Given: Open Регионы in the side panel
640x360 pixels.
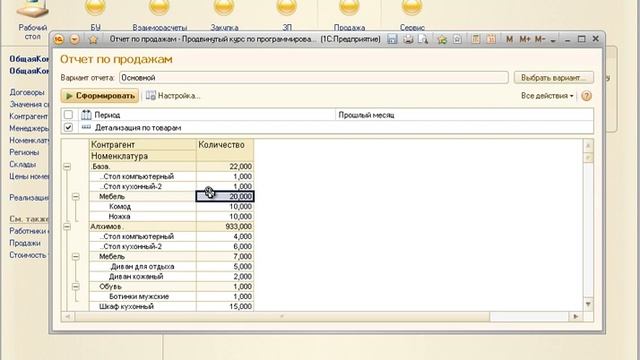Looking at the screenshot, I should click(x=24, y=152).
